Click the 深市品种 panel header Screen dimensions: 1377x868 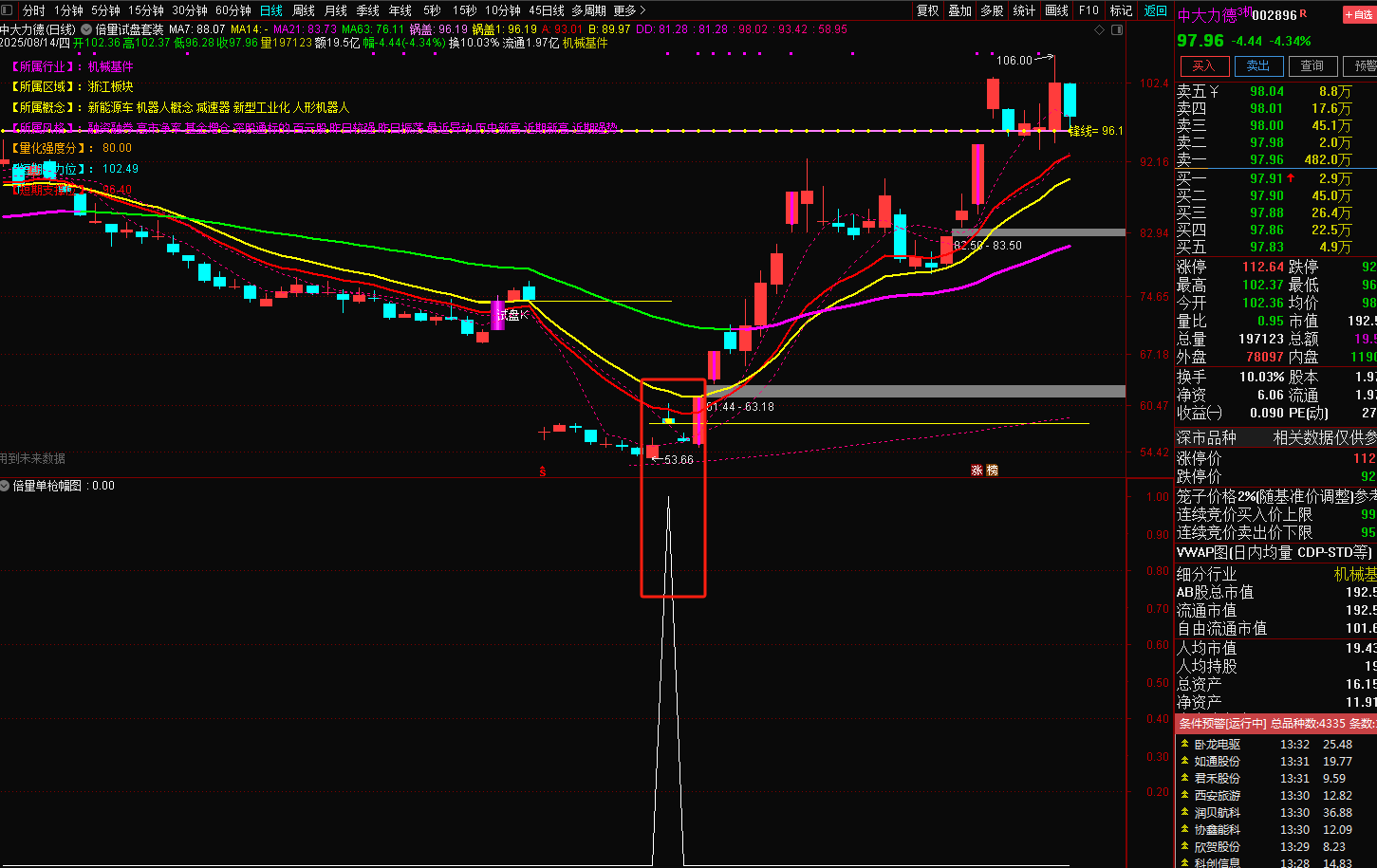click(x=1206, y=437)
